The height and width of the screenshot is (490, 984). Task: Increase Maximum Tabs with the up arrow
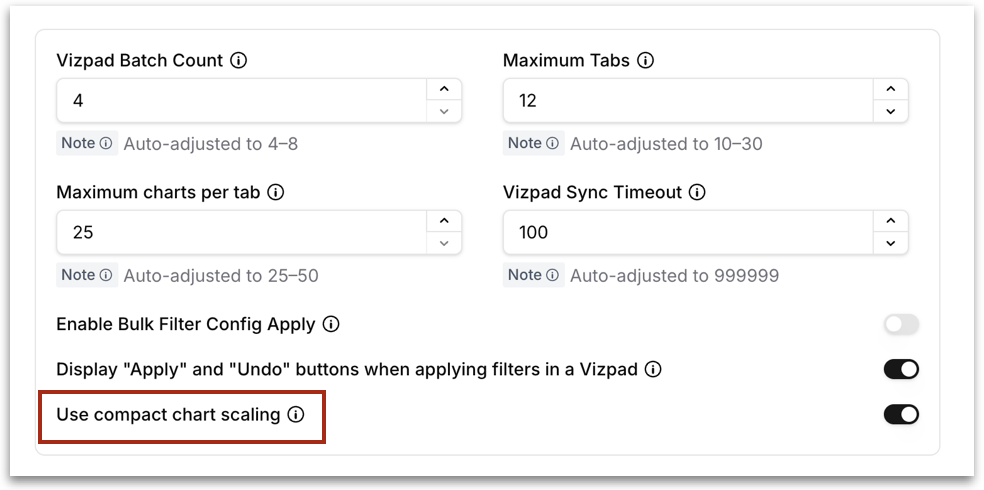pyautogui.click(x=890, y=89)
